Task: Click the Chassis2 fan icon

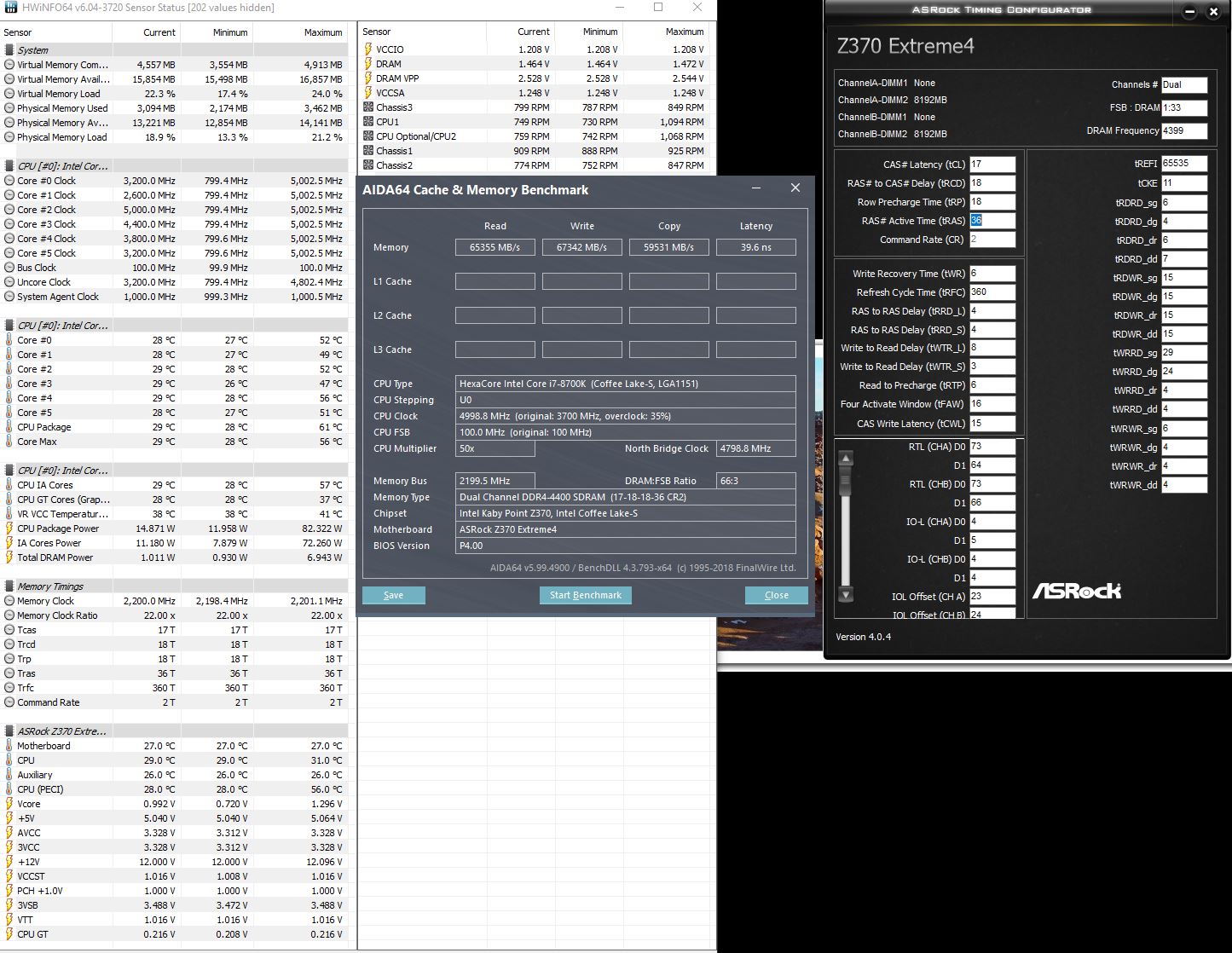Action: click(x=368, y=165)
